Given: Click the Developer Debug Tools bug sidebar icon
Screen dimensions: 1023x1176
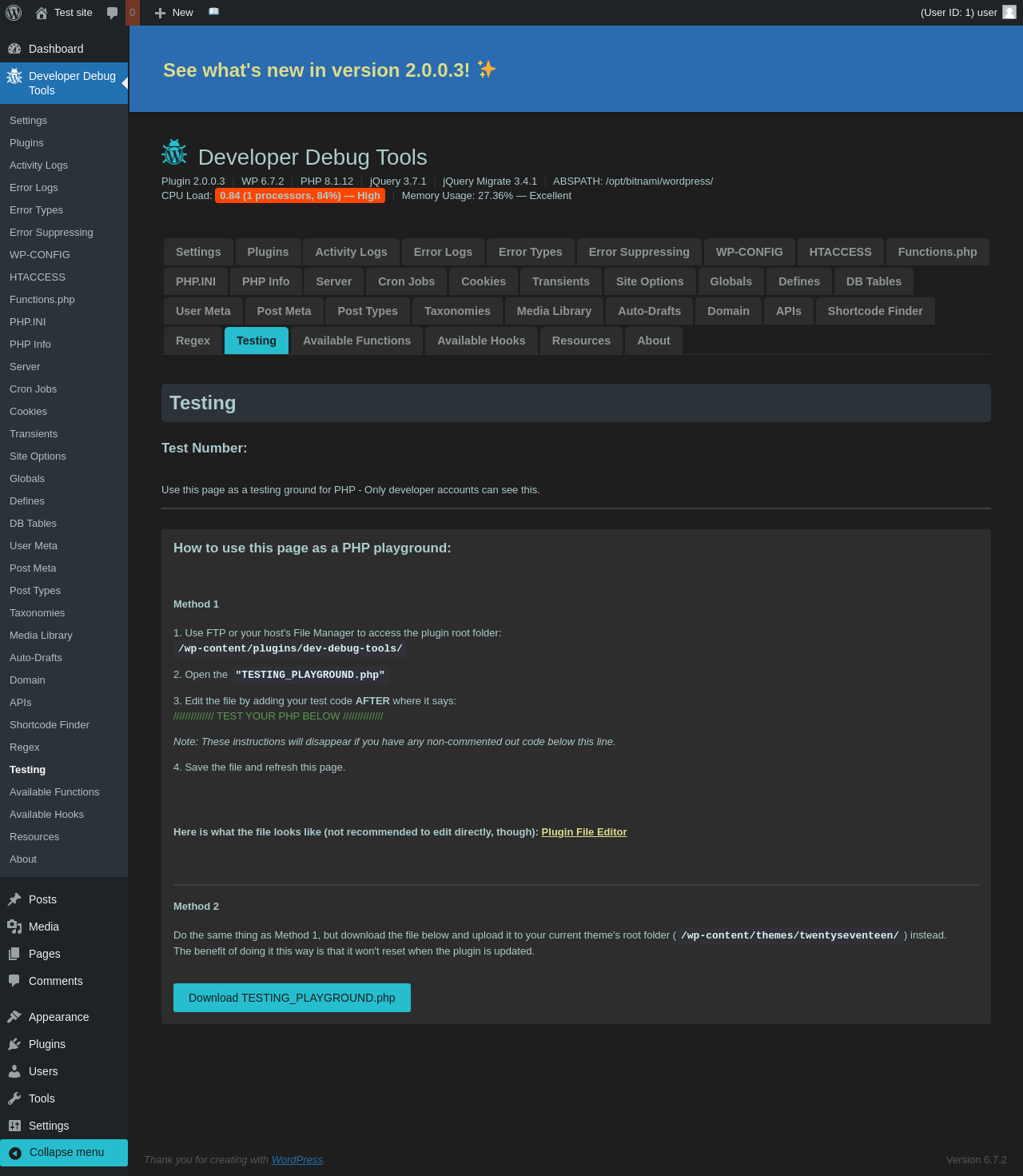Looking at the screenshot, I should coord(14,76).
